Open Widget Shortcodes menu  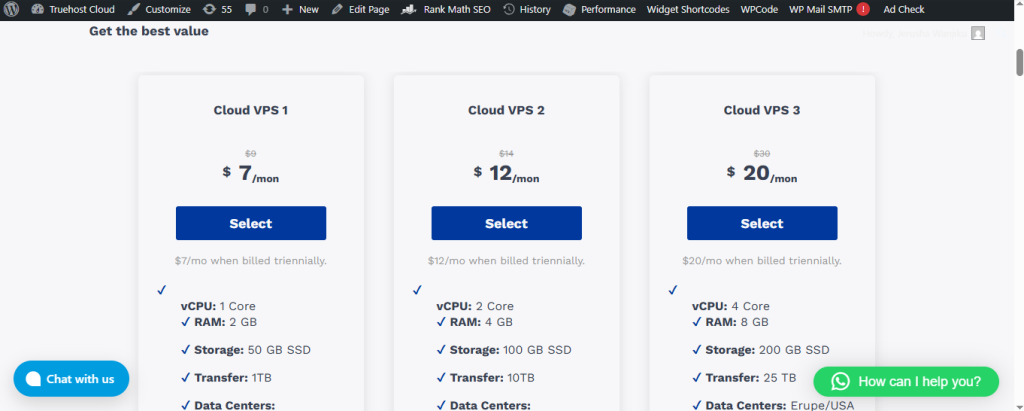688,10
